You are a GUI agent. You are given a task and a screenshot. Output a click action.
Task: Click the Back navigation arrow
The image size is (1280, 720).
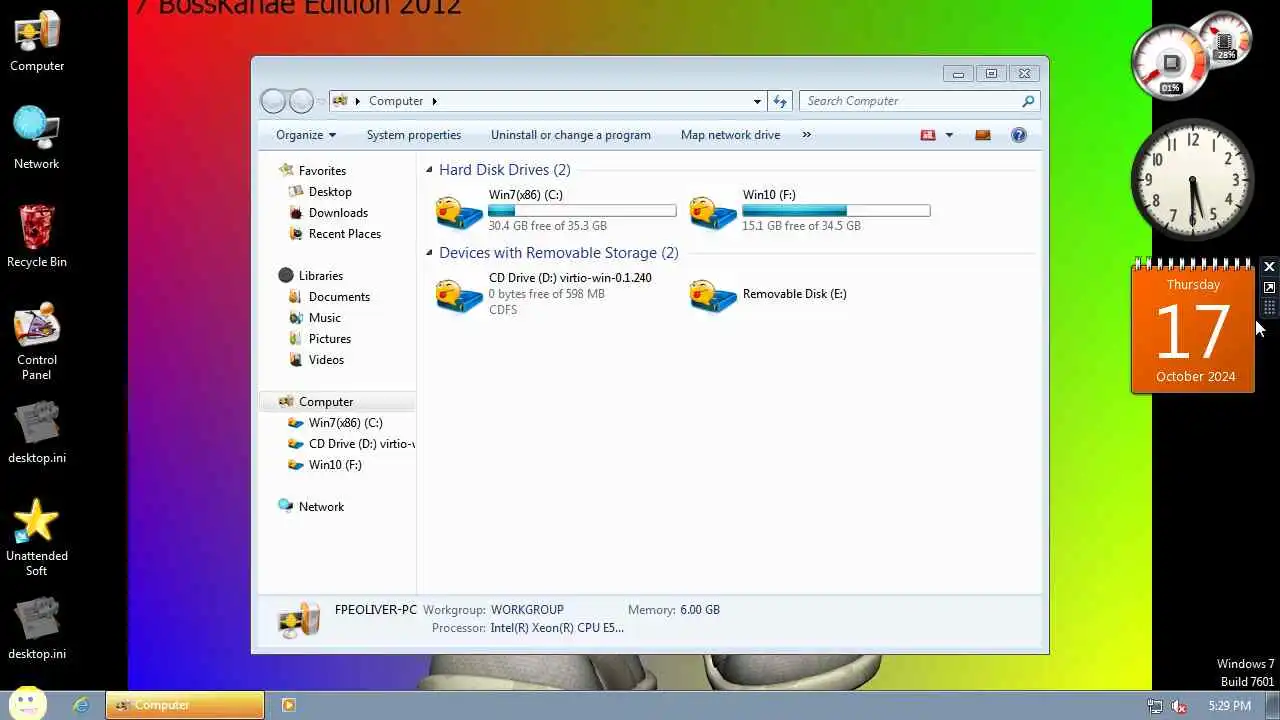pyautogui.click(x=273, y=101)
